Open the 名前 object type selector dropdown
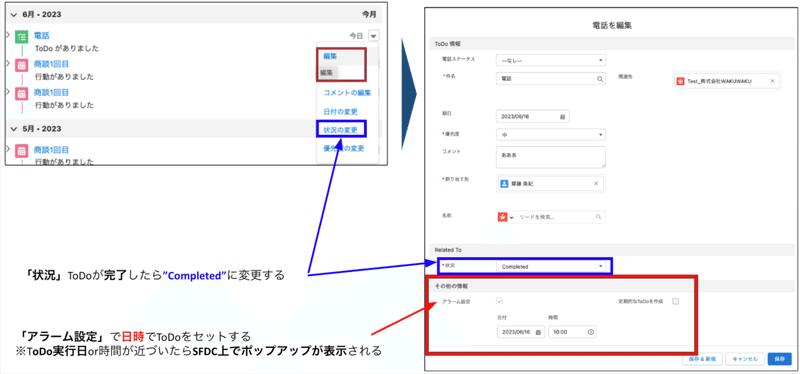800x374 pixels. click(505, 217)
